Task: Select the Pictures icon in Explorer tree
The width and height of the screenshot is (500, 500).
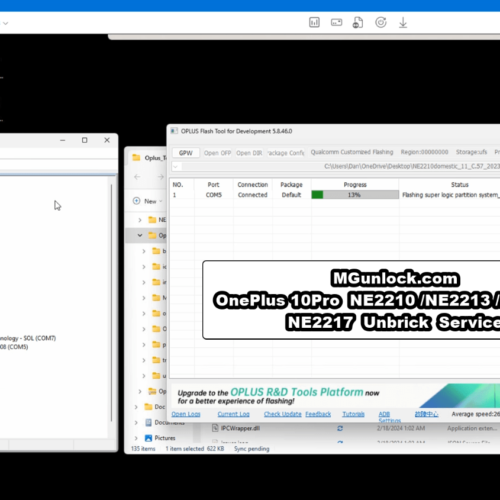Action: pos(148,438)
